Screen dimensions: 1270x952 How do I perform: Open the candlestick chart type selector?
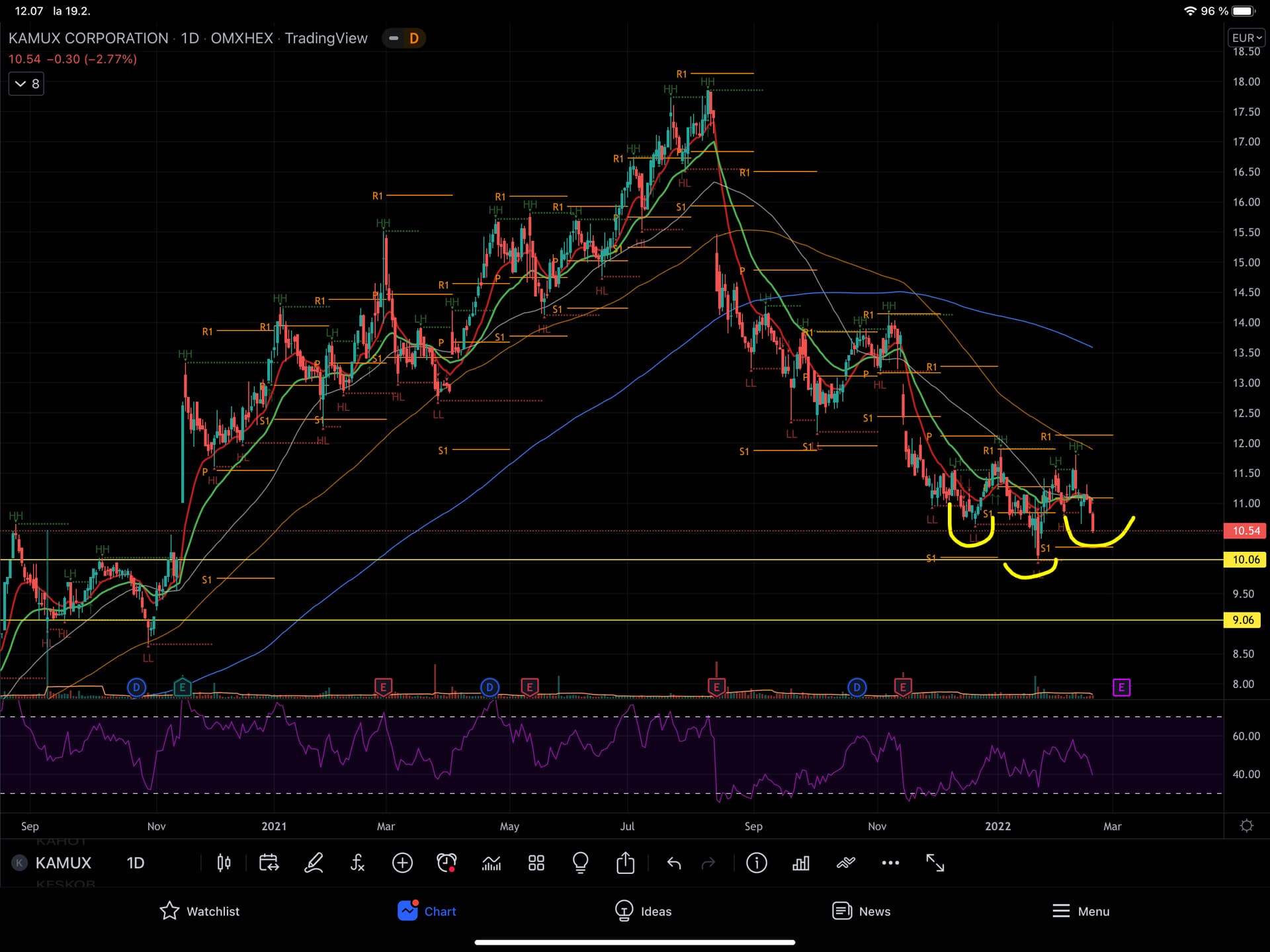[224, 863]
